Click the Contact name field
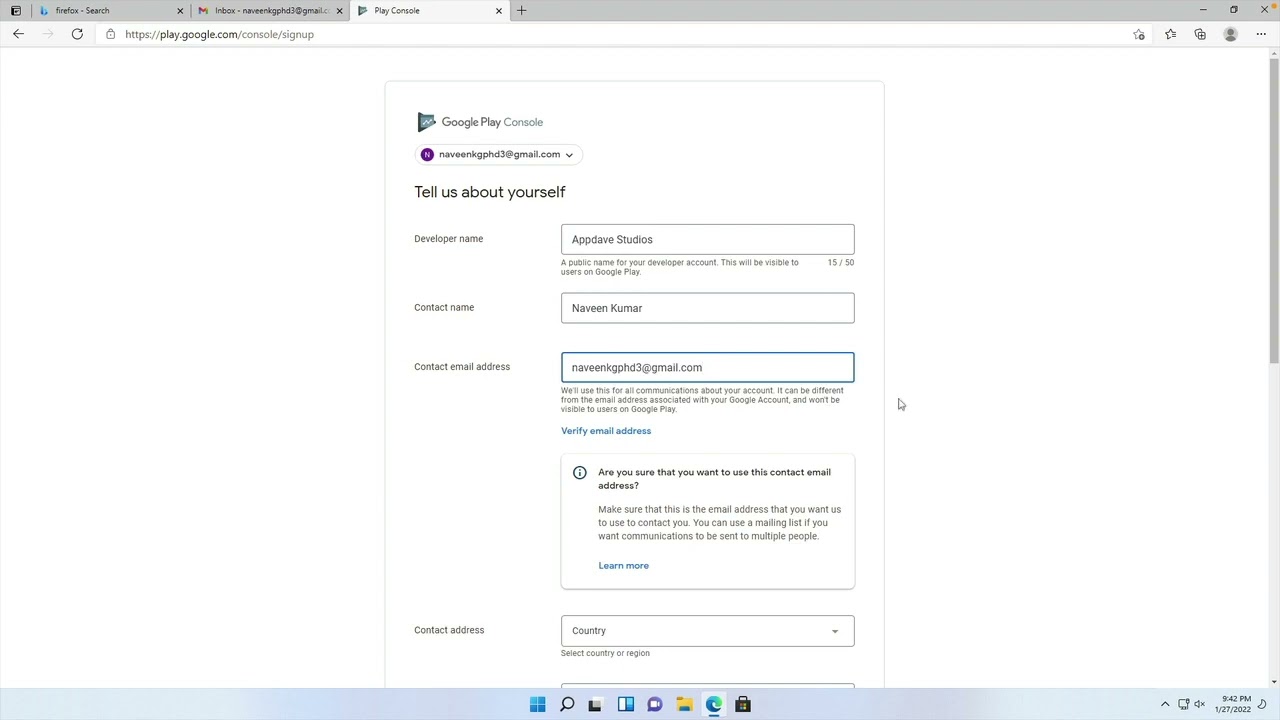Screen dimensions: 1280x720 click(x=707, y=308)
